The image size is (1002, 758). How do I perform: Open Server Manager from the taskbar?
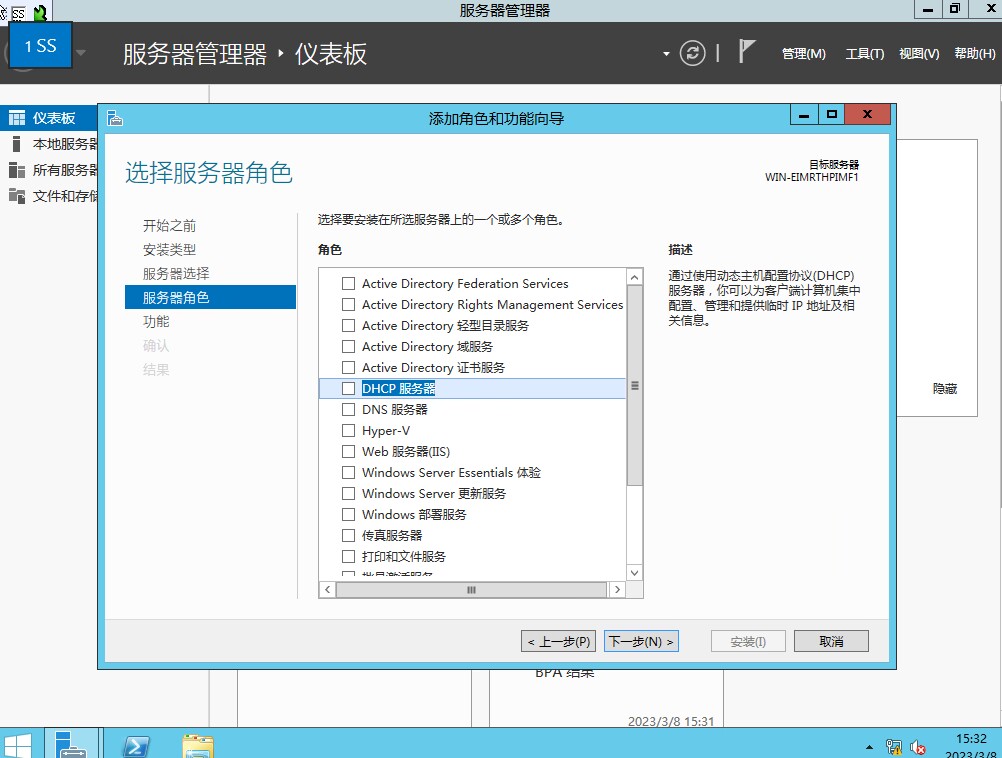point(71,744)
